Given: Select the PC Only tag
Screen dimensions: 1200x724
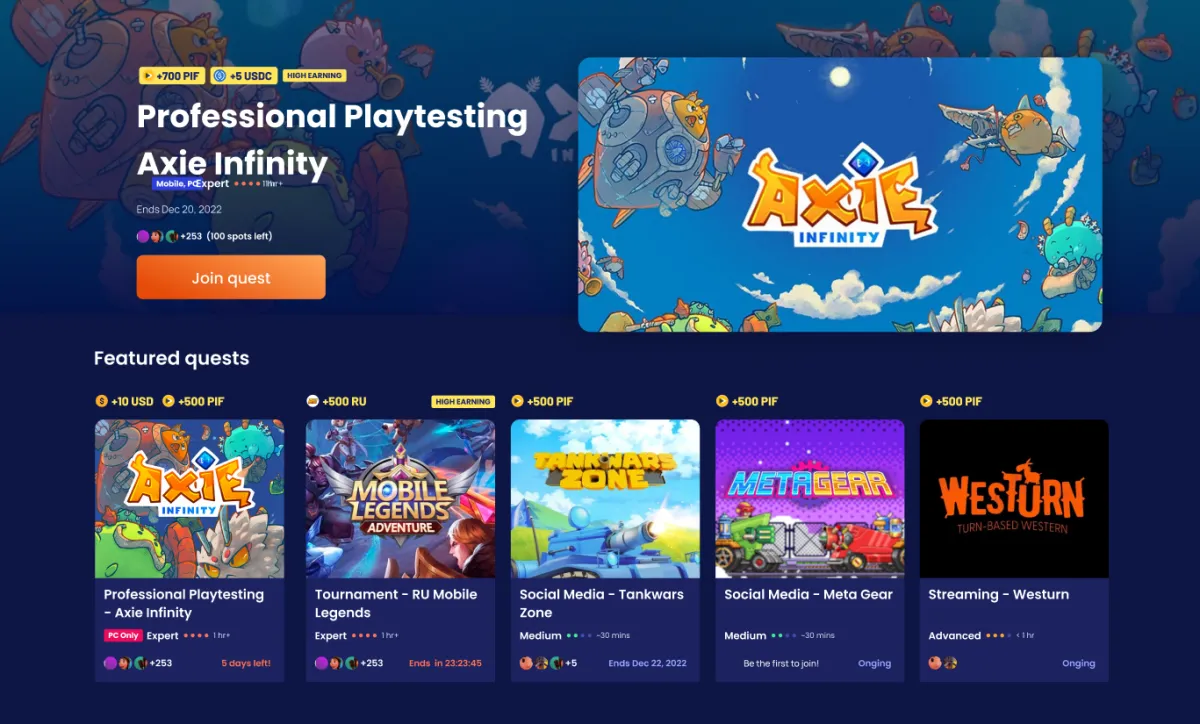Looking at the screenshot, I should click(x=123, y=635).
